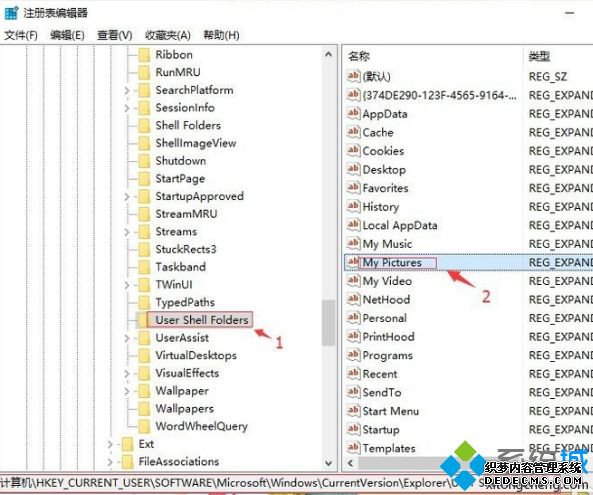Click REG_SZ type of (默认) value
Screen dimensions: 593x495
[x=548, y=77]
